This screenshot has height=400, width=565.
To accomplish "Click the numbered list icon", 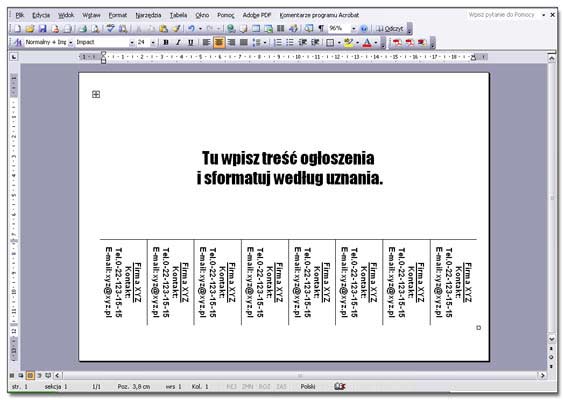I will point(278,43).
